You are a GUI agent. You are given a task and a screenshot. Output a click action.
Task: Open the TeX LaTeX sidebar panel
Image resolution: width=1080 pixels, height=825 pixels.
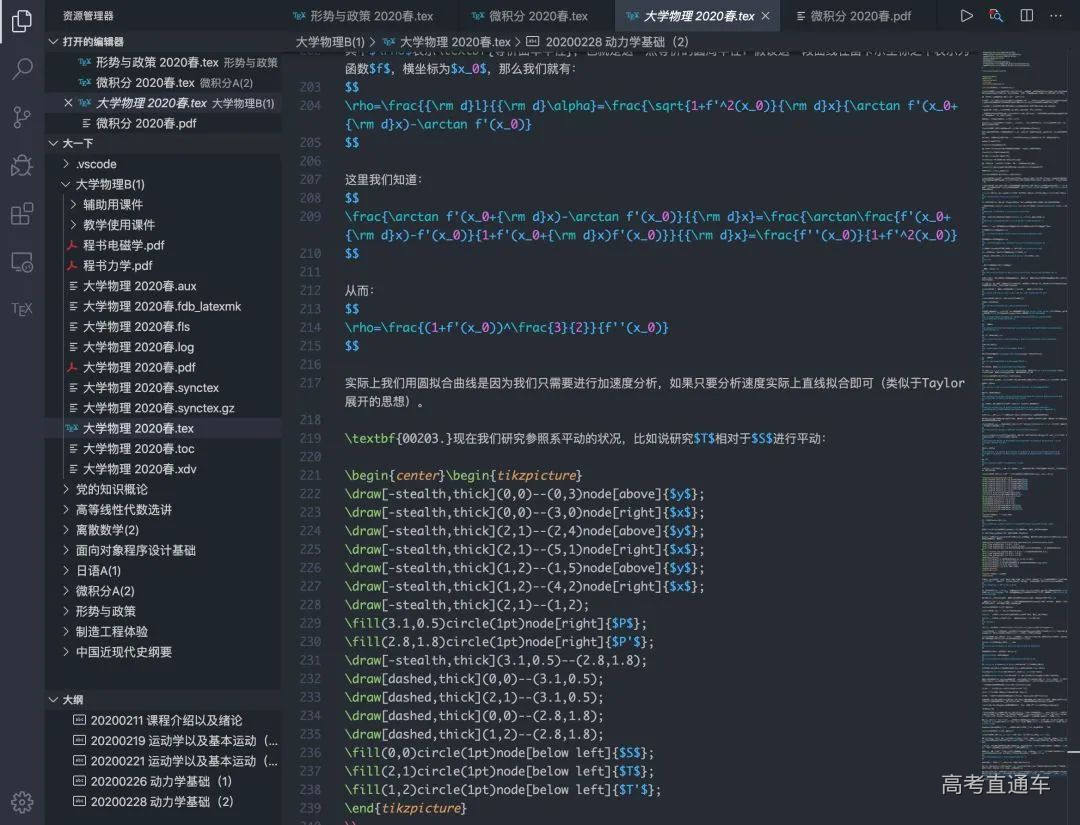pos(22,309)
